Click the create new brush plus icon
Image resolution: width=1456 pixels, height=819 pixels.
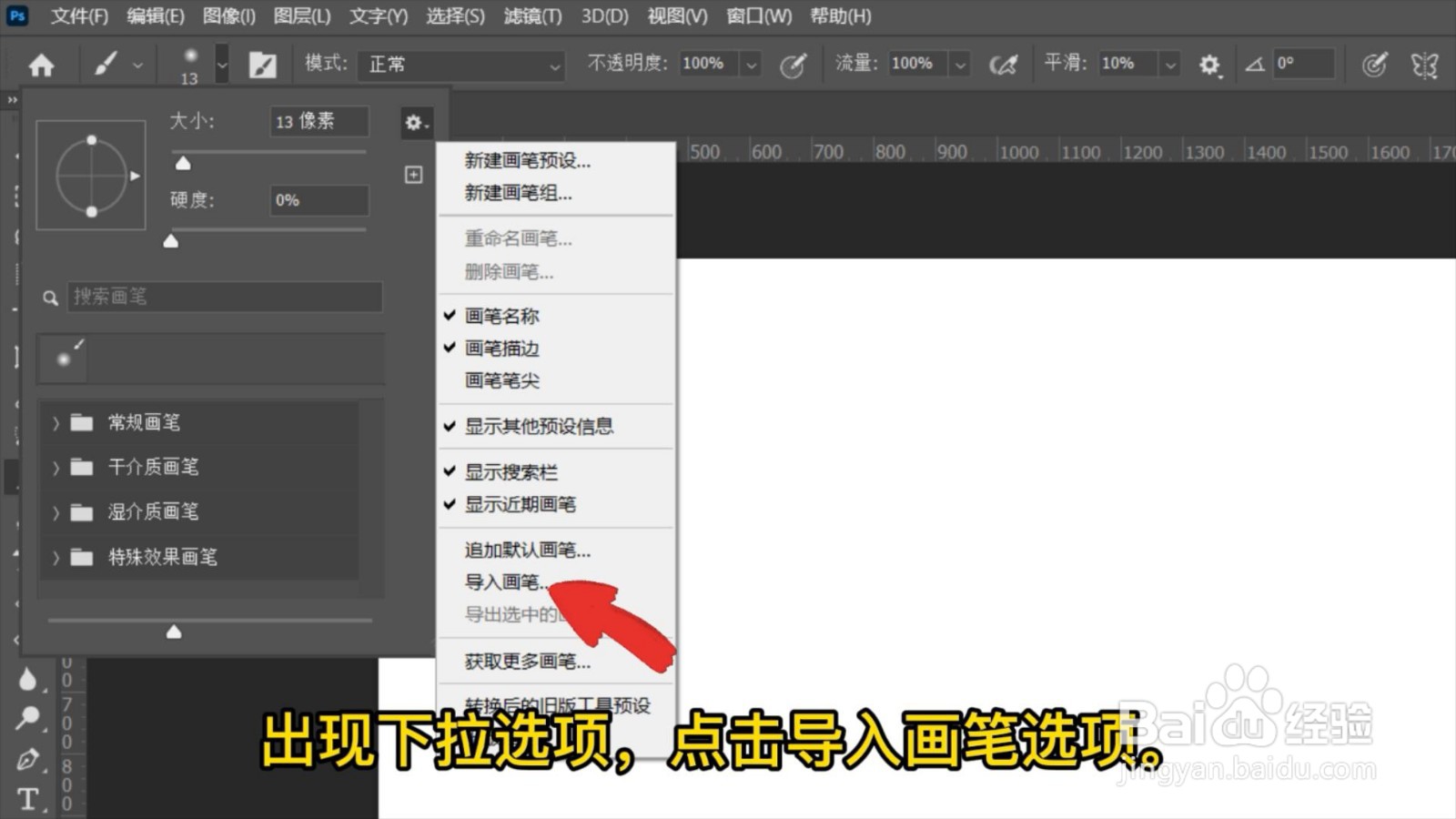pyautogui.click(x=413, y=175)
